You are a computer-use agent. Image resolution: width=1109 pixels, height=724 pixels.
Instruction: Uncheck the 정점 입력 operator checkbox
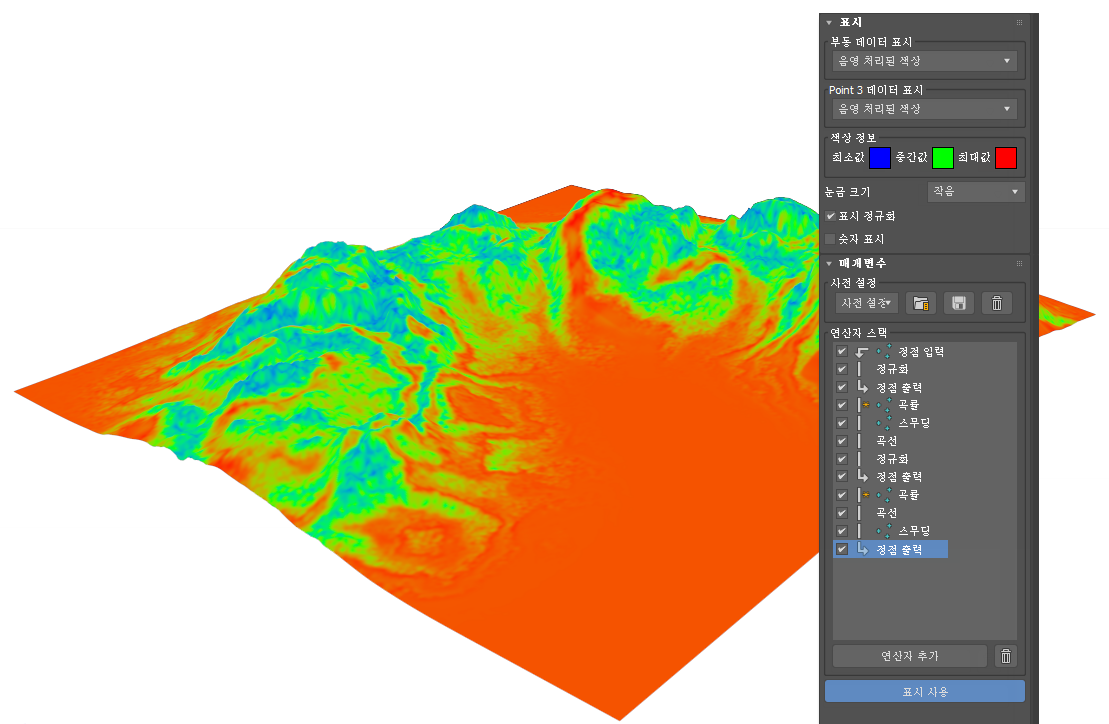point(842,351)
